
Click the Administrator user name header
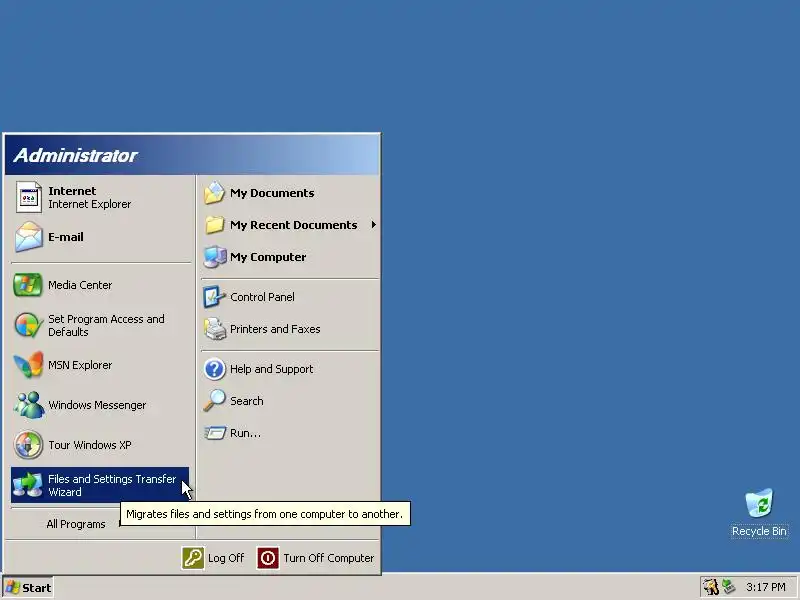pyautogui.click(x=75, y=155)
